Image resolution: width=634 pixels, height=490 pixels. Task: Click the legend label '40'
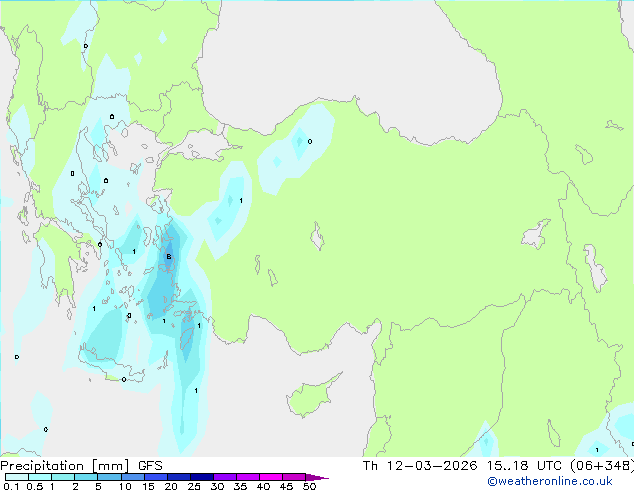pos(263,486)
